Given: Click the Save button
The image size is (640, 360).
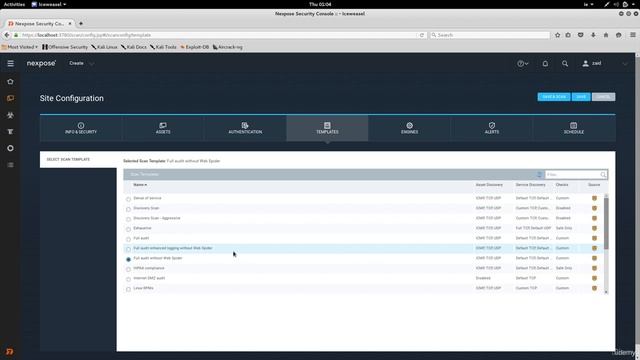Looking at the screenshot, I should pos(581,97).
